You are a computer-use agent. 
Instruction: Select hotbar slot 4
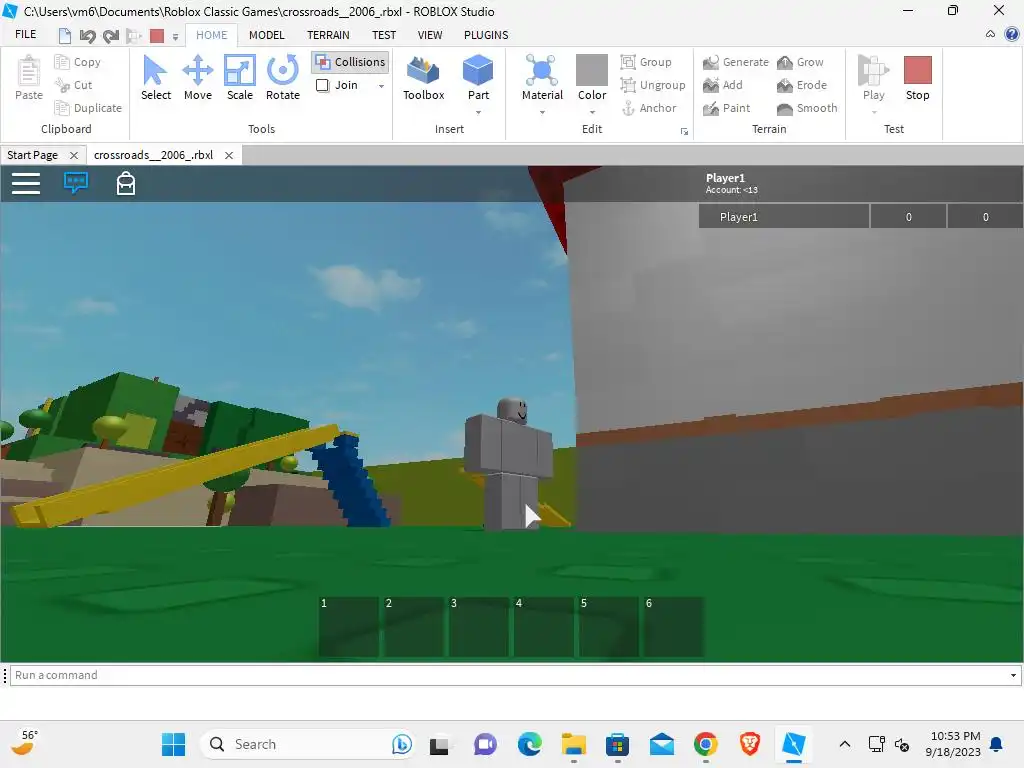pos(543,626)
